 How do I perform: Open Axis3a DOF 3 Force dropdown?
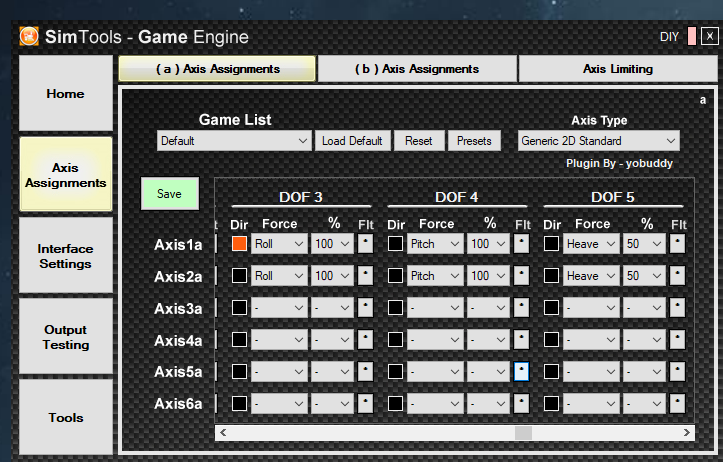click(279, 308)
